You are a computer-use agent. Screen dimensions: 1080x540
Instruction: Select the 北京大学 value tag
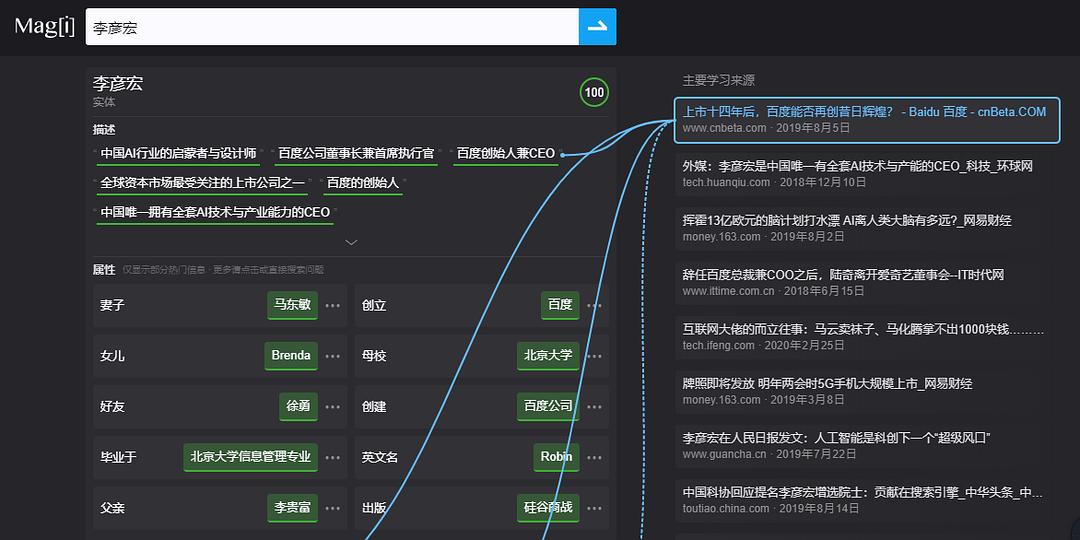548,356
